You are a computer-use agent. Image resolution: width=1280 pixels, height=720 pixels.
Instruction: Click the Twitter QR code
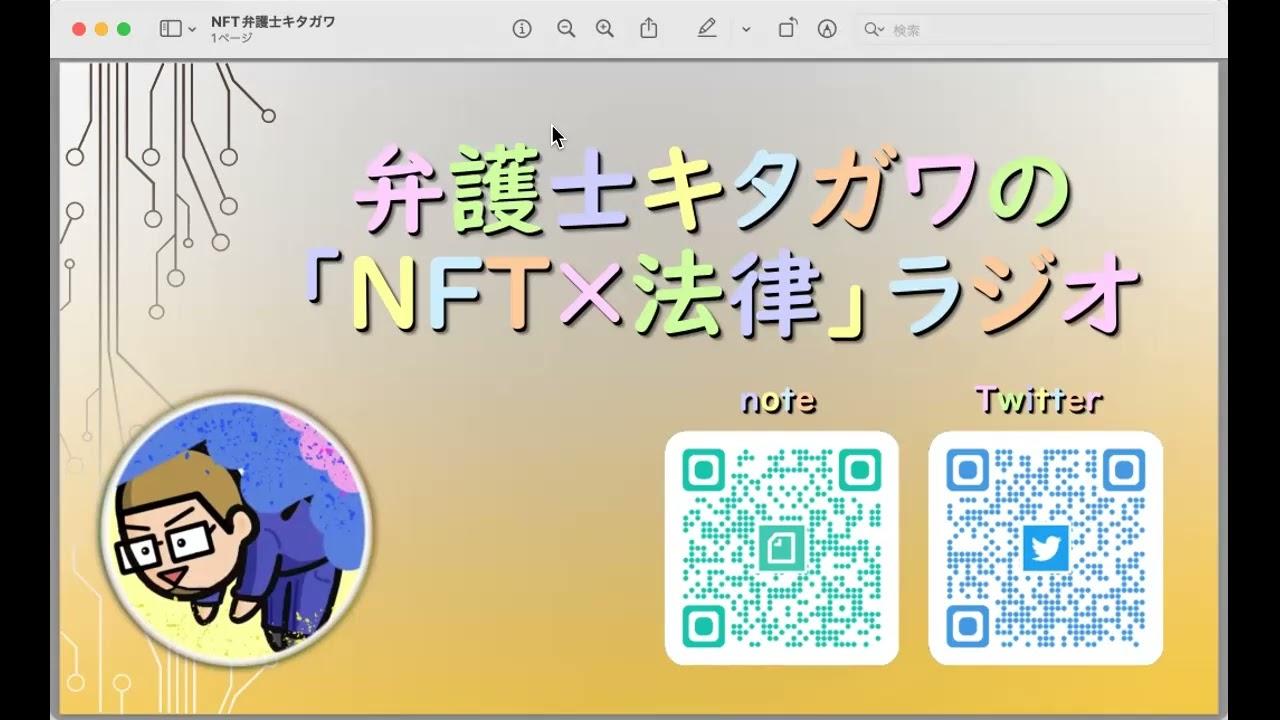point(1046,548)
